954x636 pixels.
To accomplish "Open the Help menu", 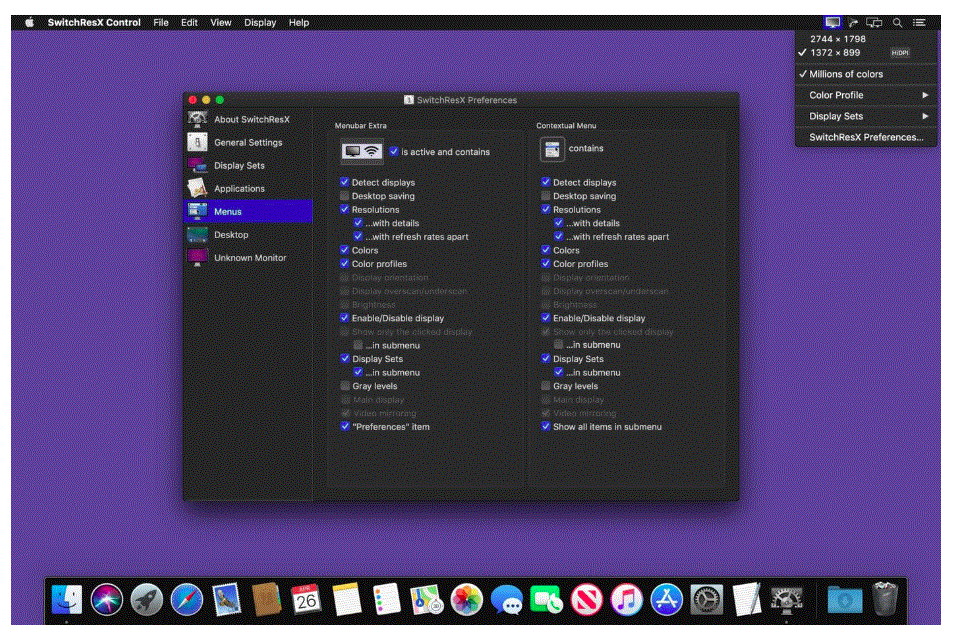I will click(299, 23).
